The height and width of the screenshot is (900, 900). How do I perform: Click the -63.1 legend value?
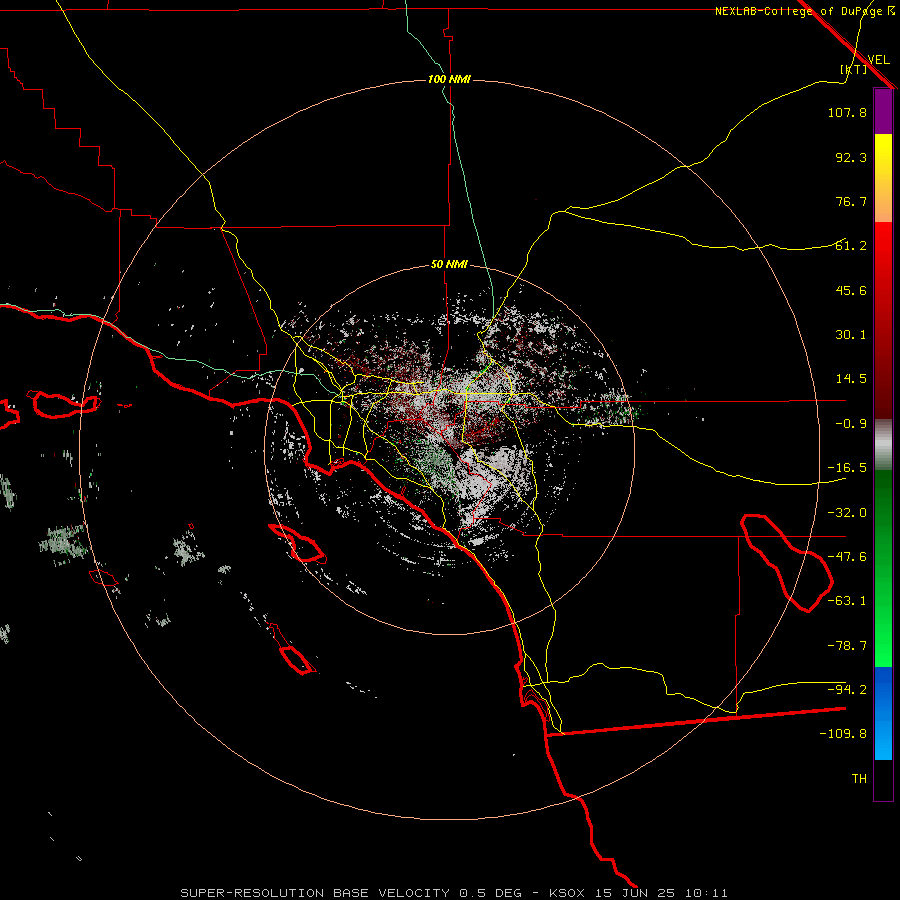(x=847, y=601)
